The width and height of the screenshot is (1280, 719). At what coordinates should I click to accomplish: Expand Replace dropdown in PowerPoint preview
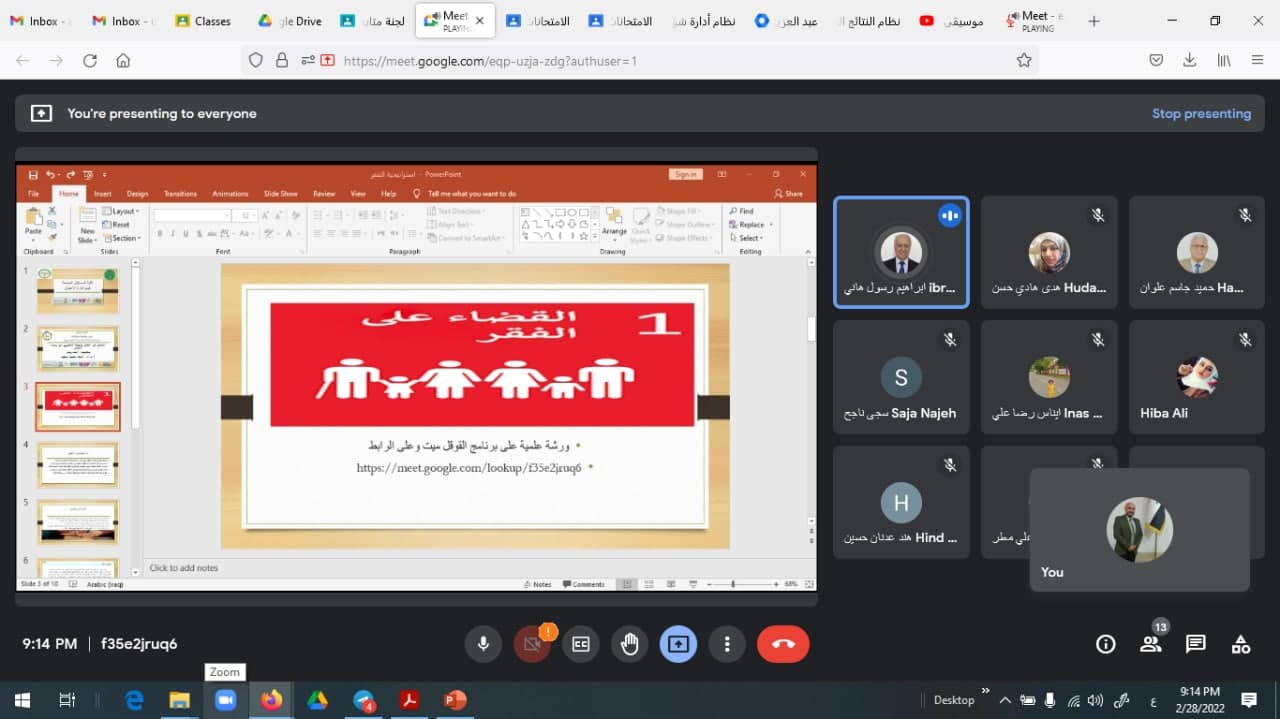(x=749, y=225)
